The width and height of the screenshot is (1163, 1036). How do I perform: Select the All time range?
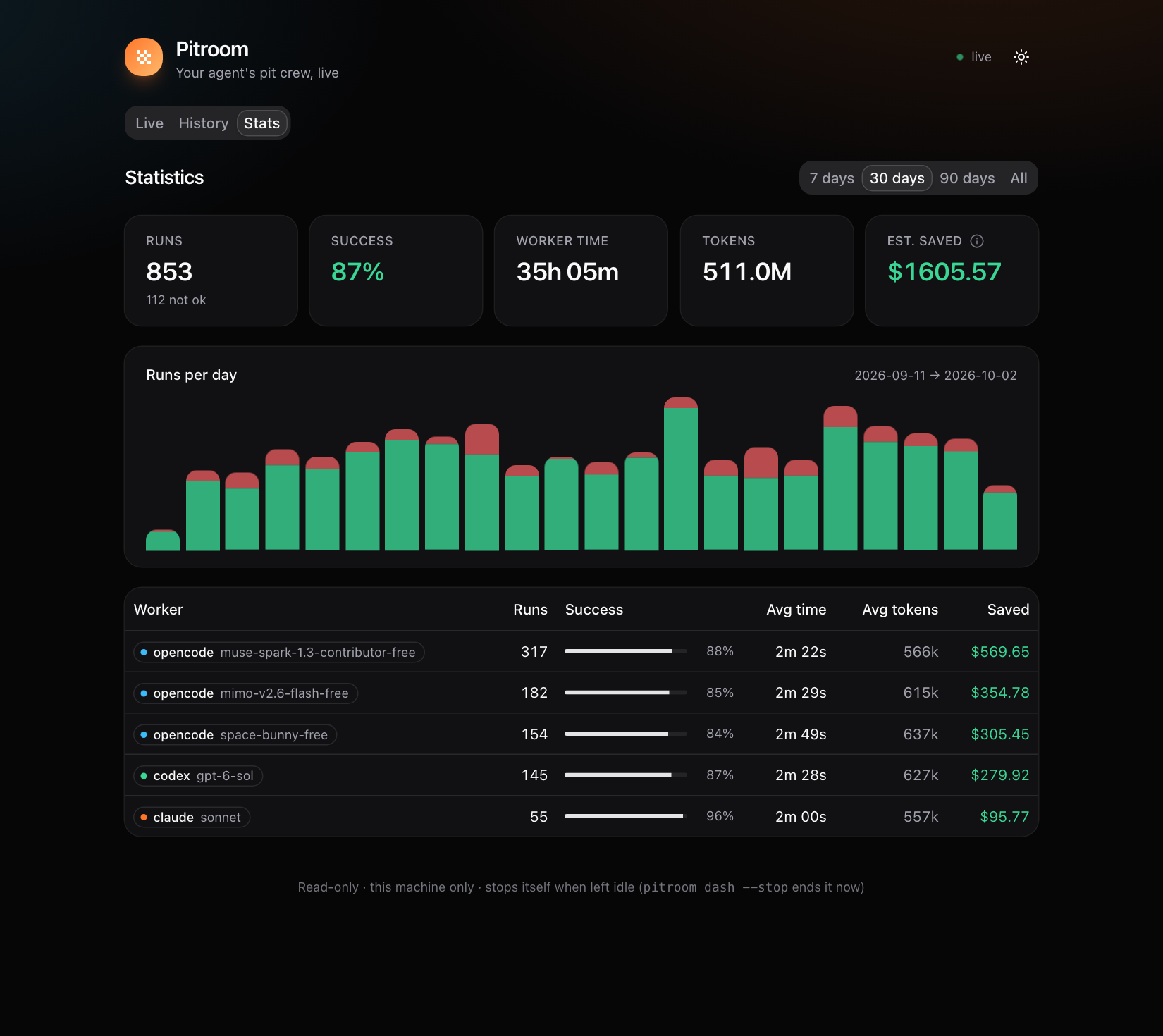(x=1019, y=178)
